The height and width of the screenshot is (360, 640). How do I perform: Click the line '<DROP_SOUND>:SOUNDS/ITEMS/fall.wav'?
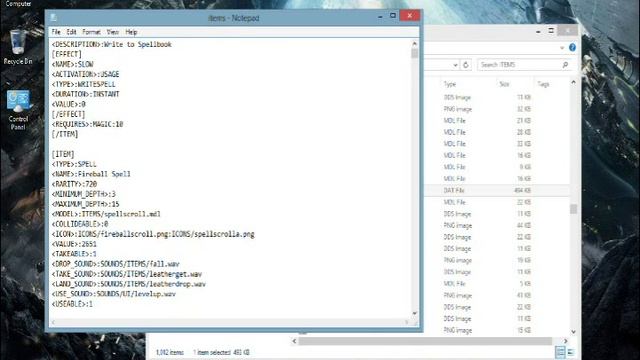click(116, 264)
